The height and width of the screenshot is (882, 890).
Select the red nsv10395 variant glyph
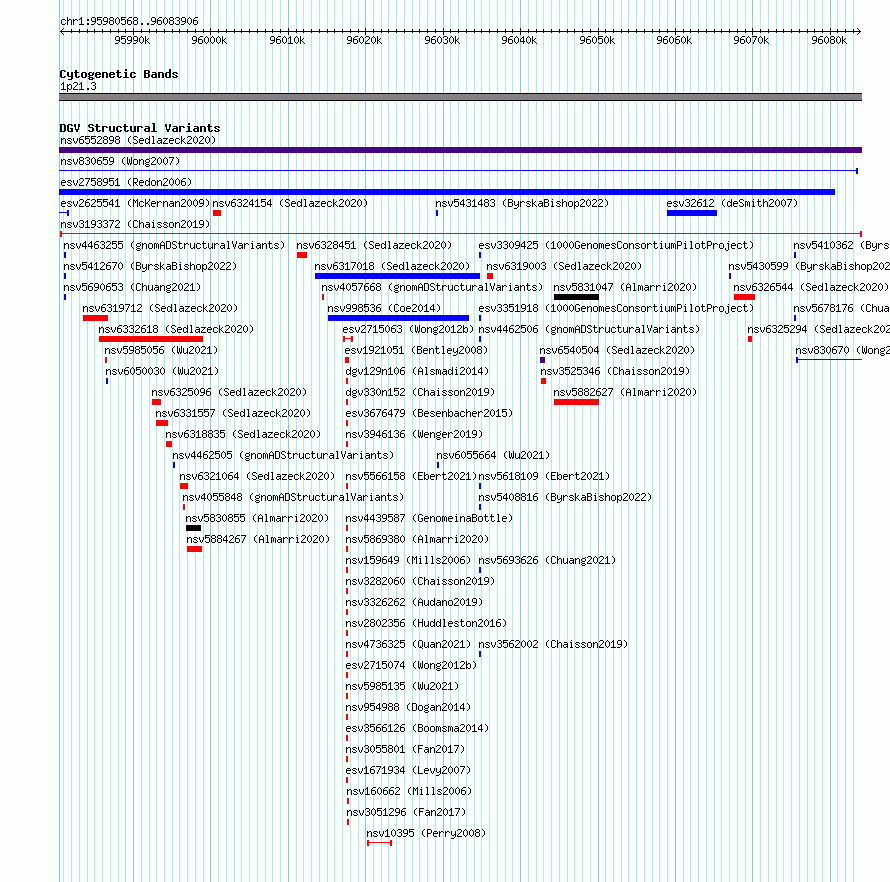point(379,843)
